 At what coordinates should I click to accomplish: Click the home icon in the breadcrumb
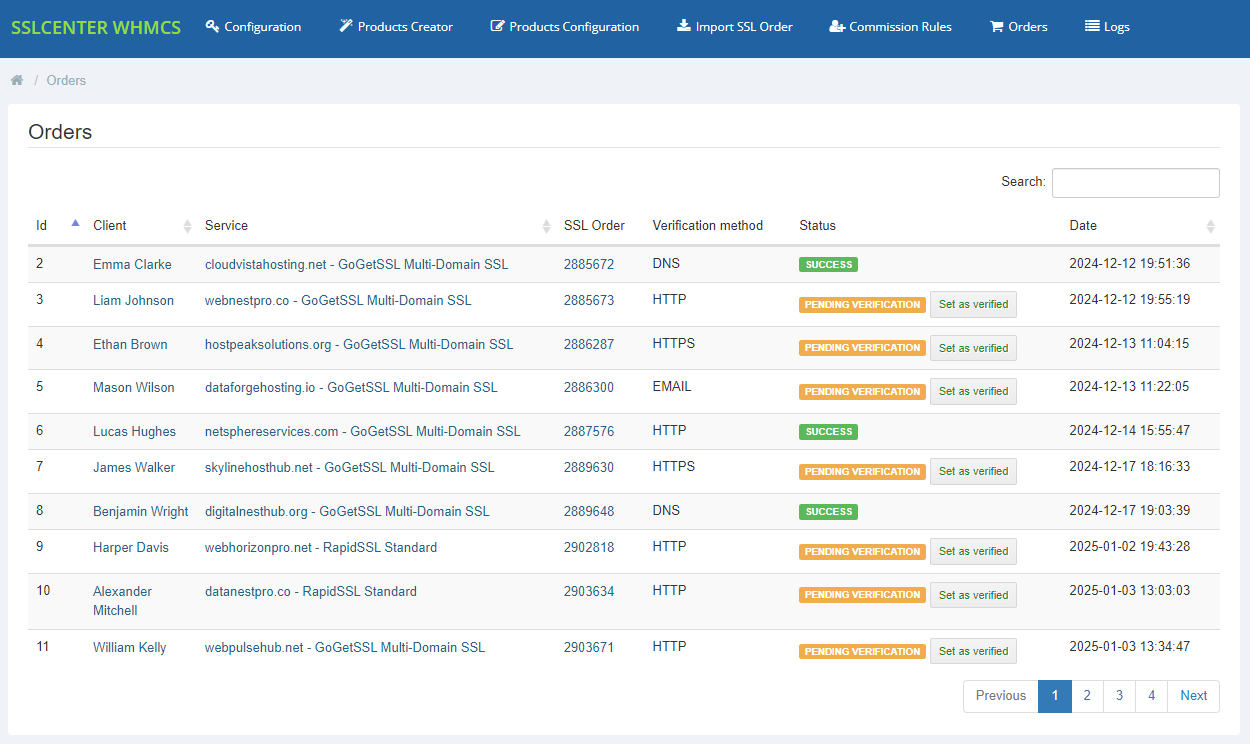tap(16, 80)
